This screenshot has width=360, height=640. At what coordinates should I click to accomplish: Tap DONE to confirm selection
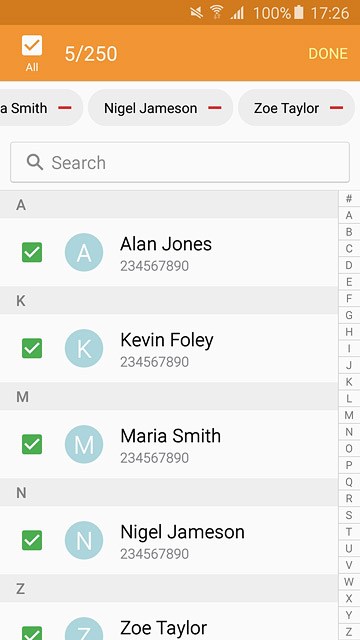point(328,54)
